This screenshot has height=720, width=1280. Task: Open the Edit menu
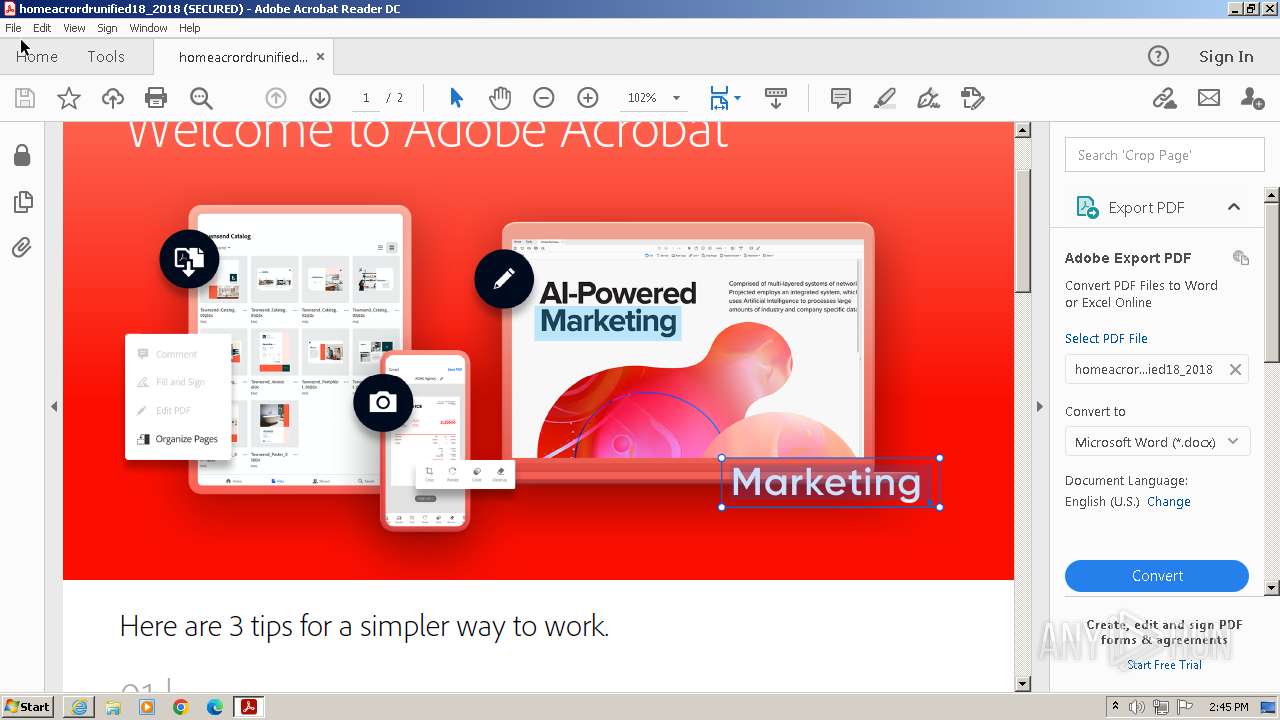click(42, 28)
